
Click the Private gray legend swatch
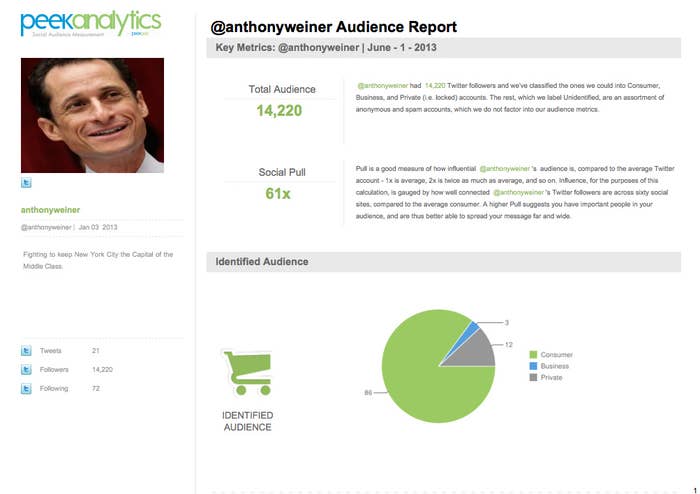(x=533, y=377)
